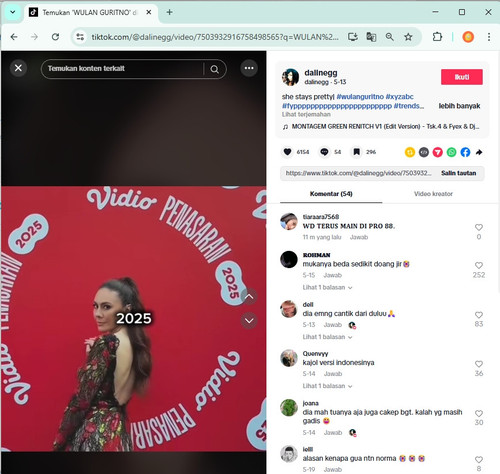The width and height of the screenshot is (500, 474).
Task: Reload the page
Action: 55,37
